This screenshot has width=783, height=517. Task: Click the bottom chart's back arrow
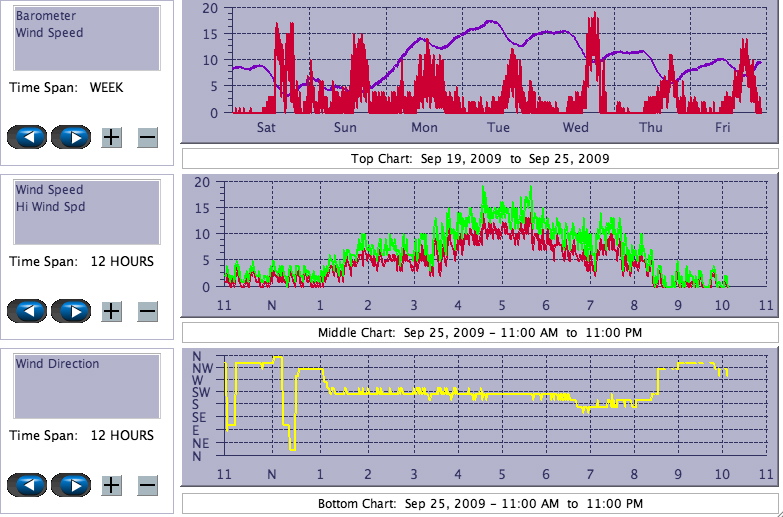tap(27, 485)
